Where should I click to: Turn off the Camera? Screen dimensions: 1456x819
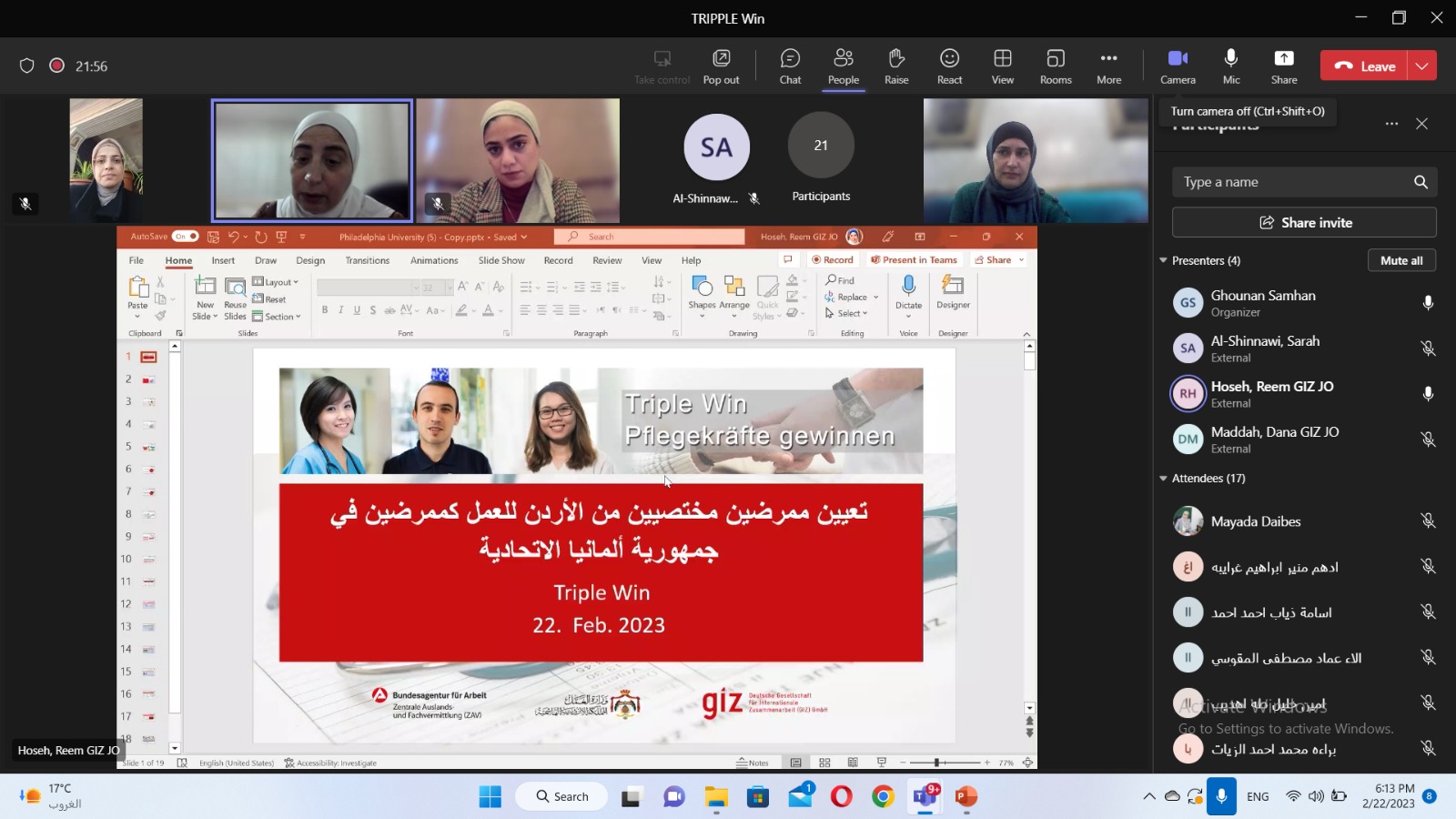[x=1178, y=66]
